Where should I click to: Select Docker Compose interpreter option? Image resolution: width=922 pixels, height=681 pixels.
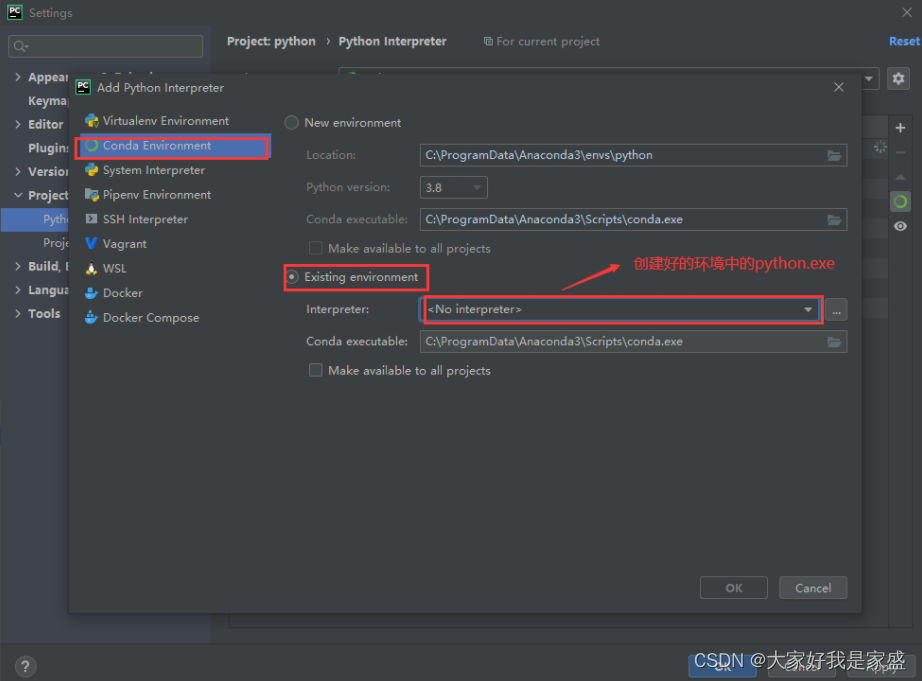coord(142,318)
